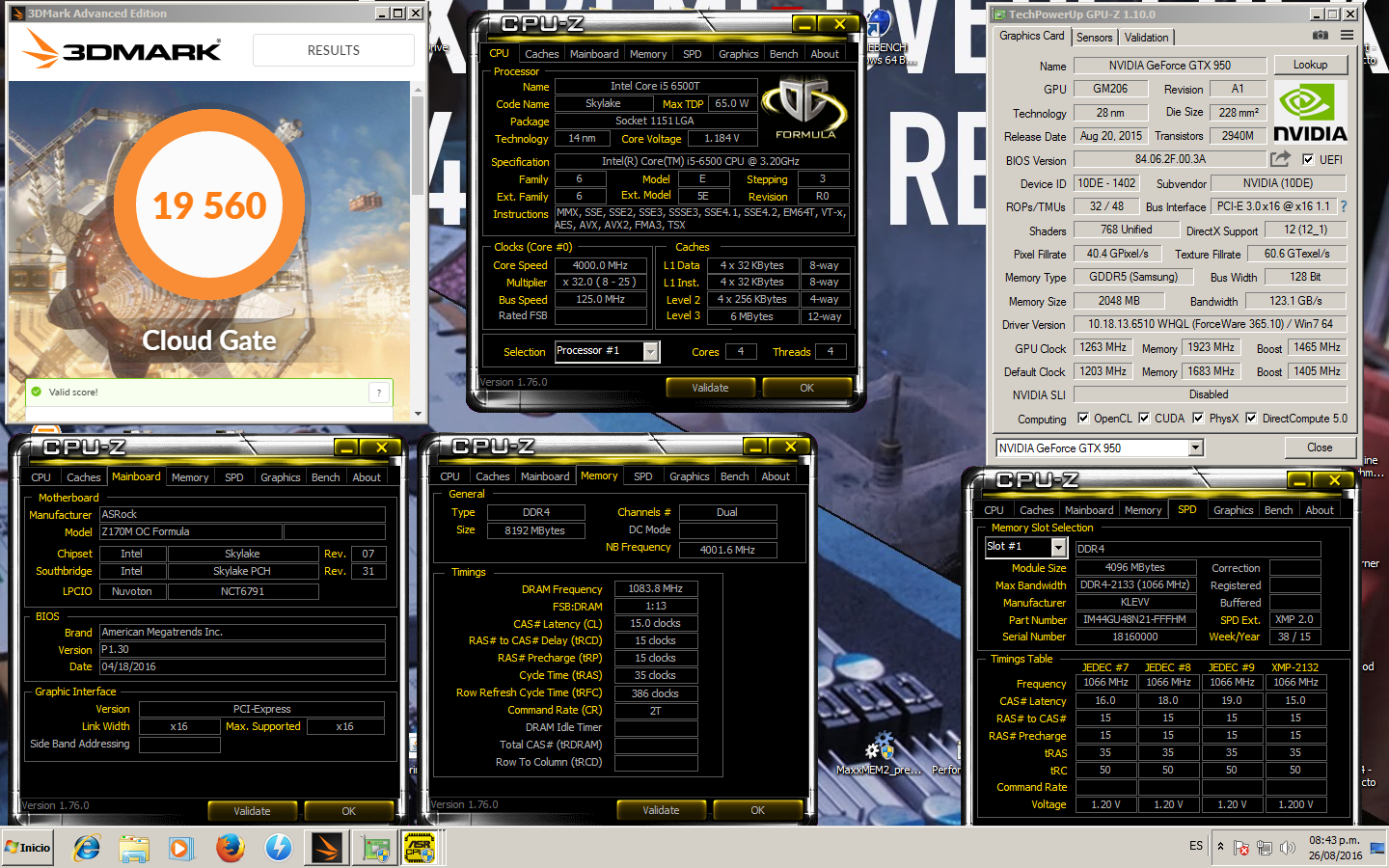Click Lookup in GPU-Z
1389x868 pixels.
point(1310,65)
